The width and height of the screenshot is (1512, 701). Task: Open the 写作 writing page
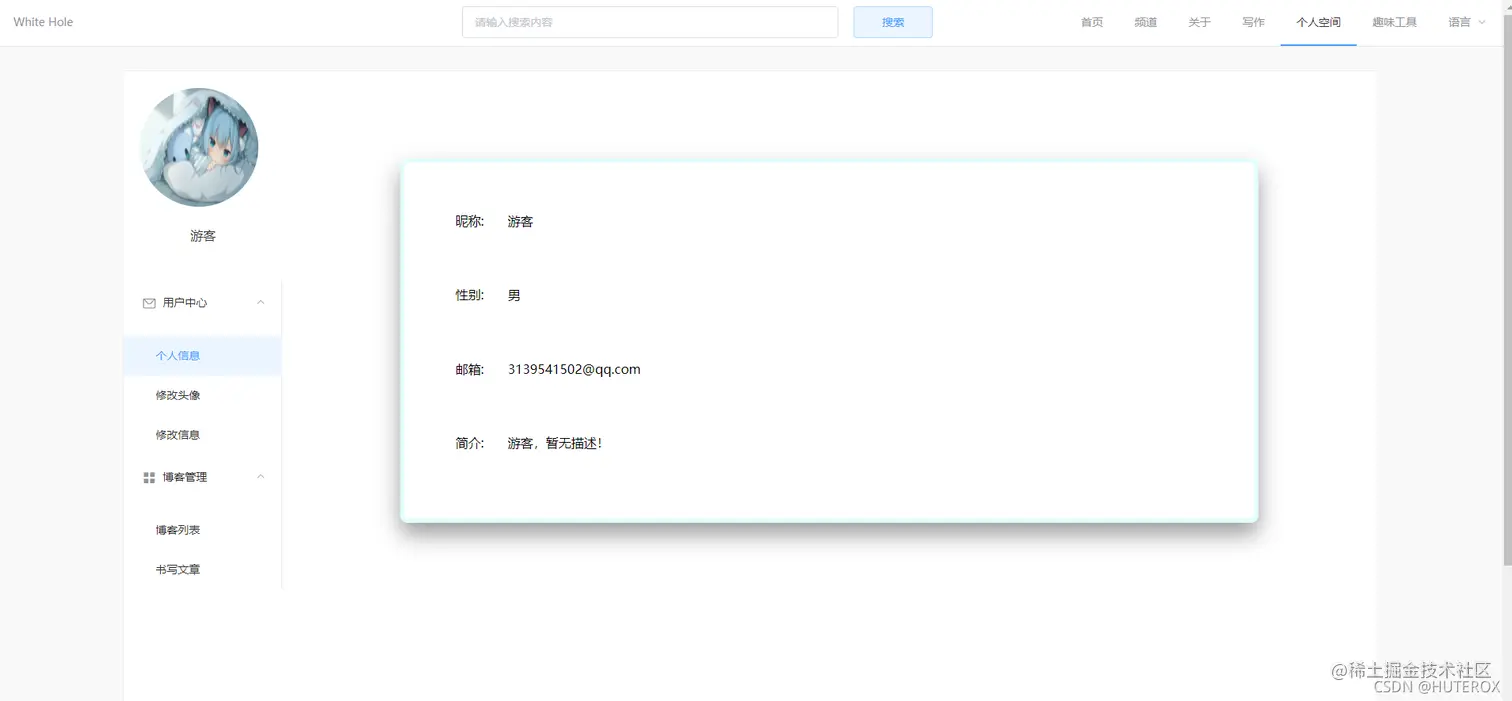1253,22
